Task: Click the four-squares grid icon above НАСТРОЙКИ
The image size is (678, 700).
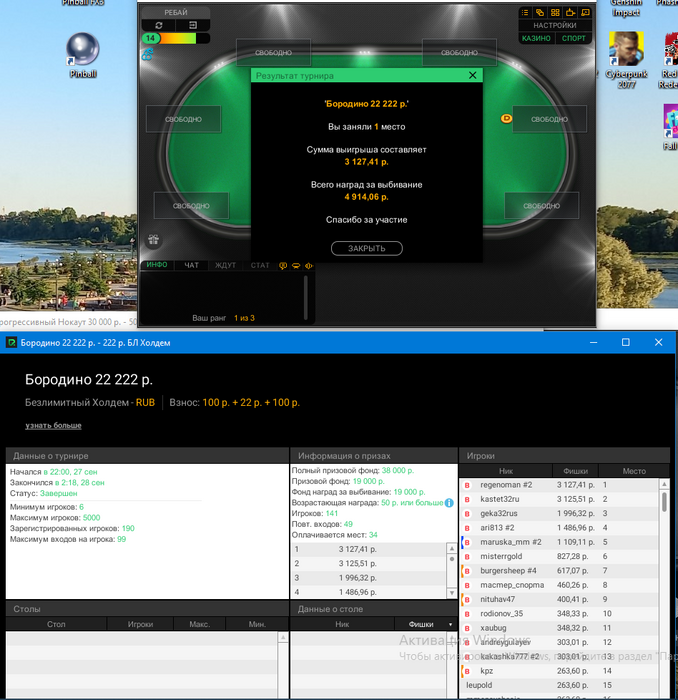Action: tap(555, 12)
